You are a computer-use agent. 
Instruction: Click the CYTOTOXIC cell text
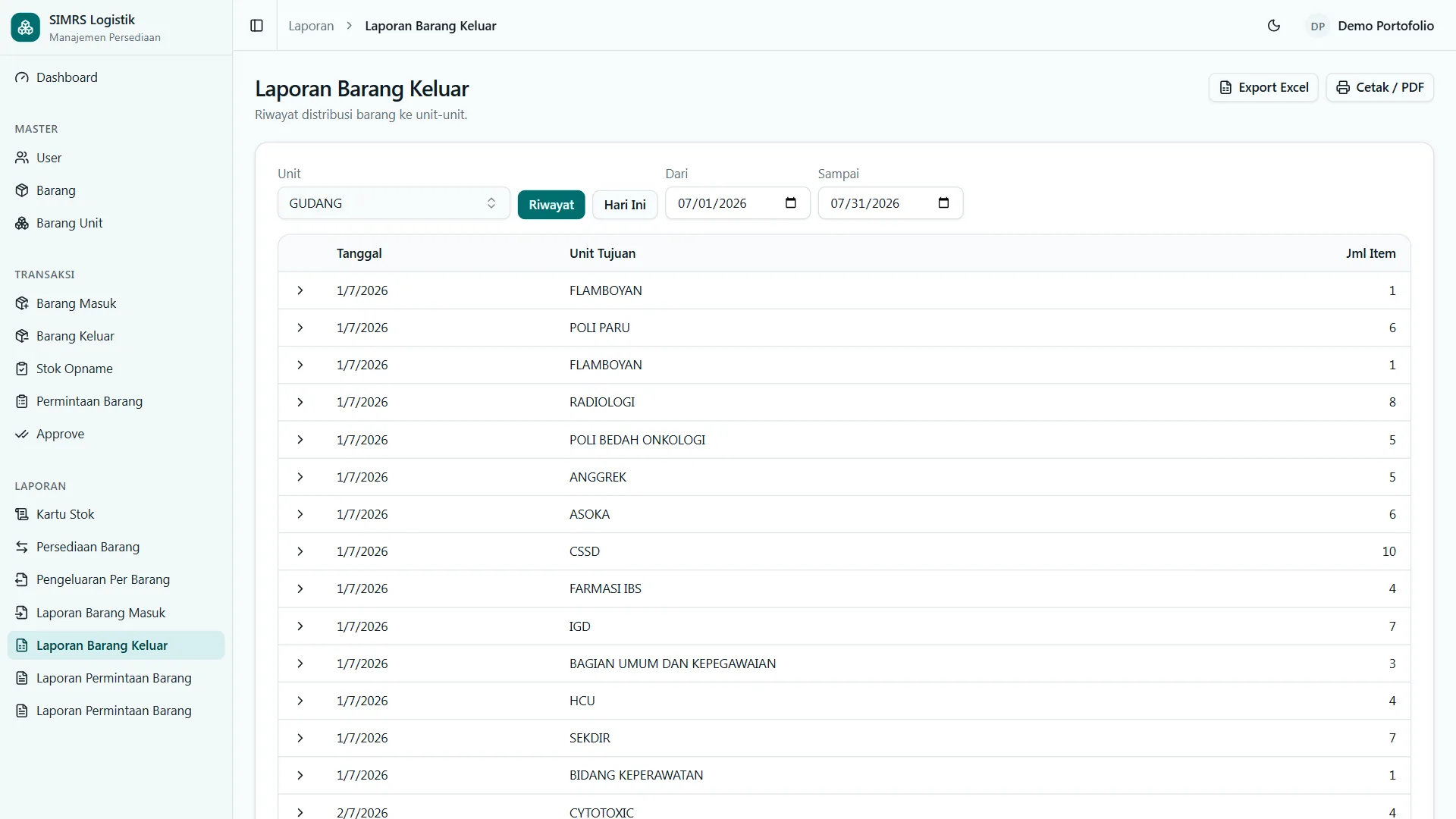click(601, 812)
